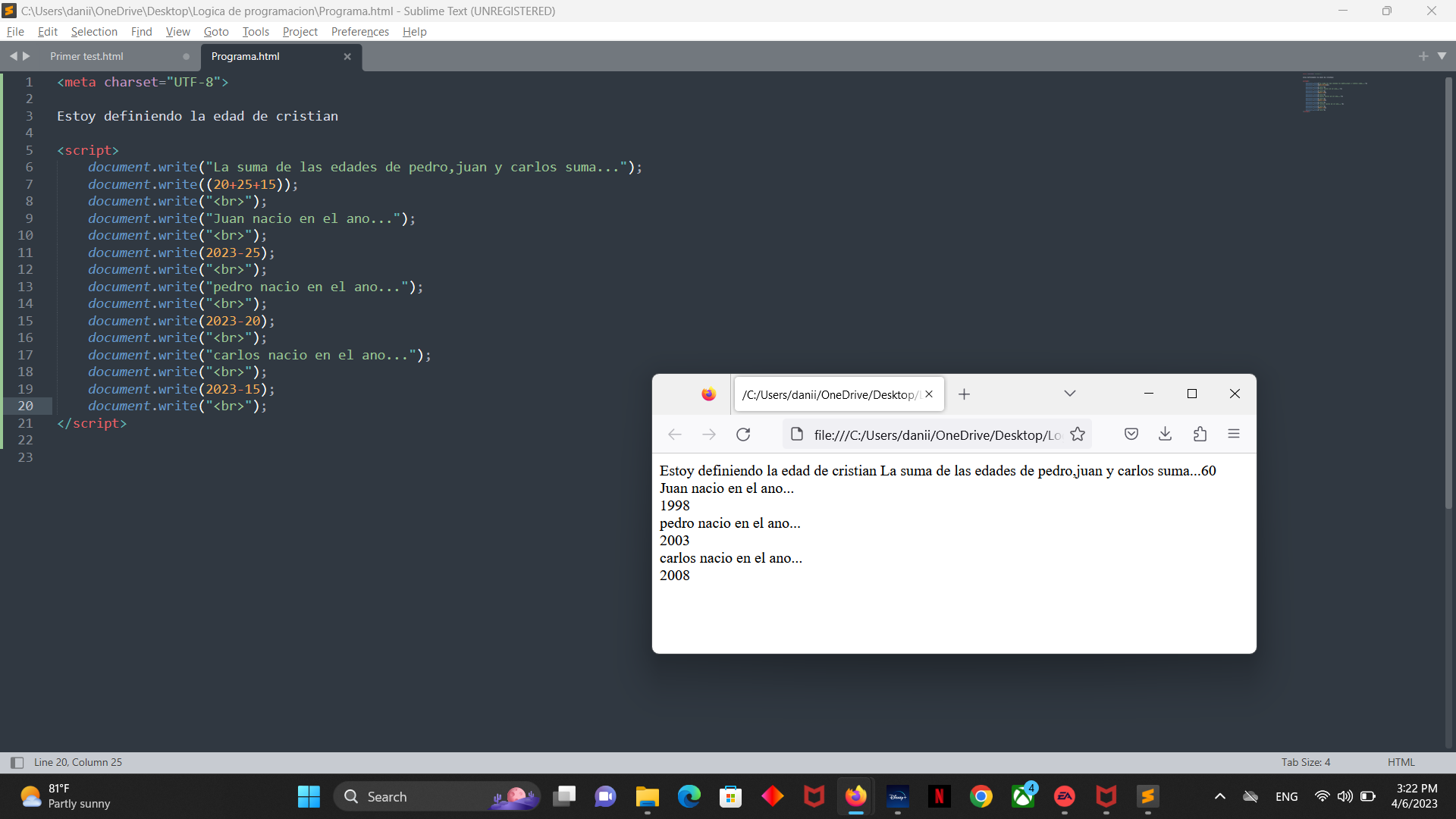This screenshot has height=819, width=1456.
Task: Click the 1998 output text in browser
Action: [675, 506]
